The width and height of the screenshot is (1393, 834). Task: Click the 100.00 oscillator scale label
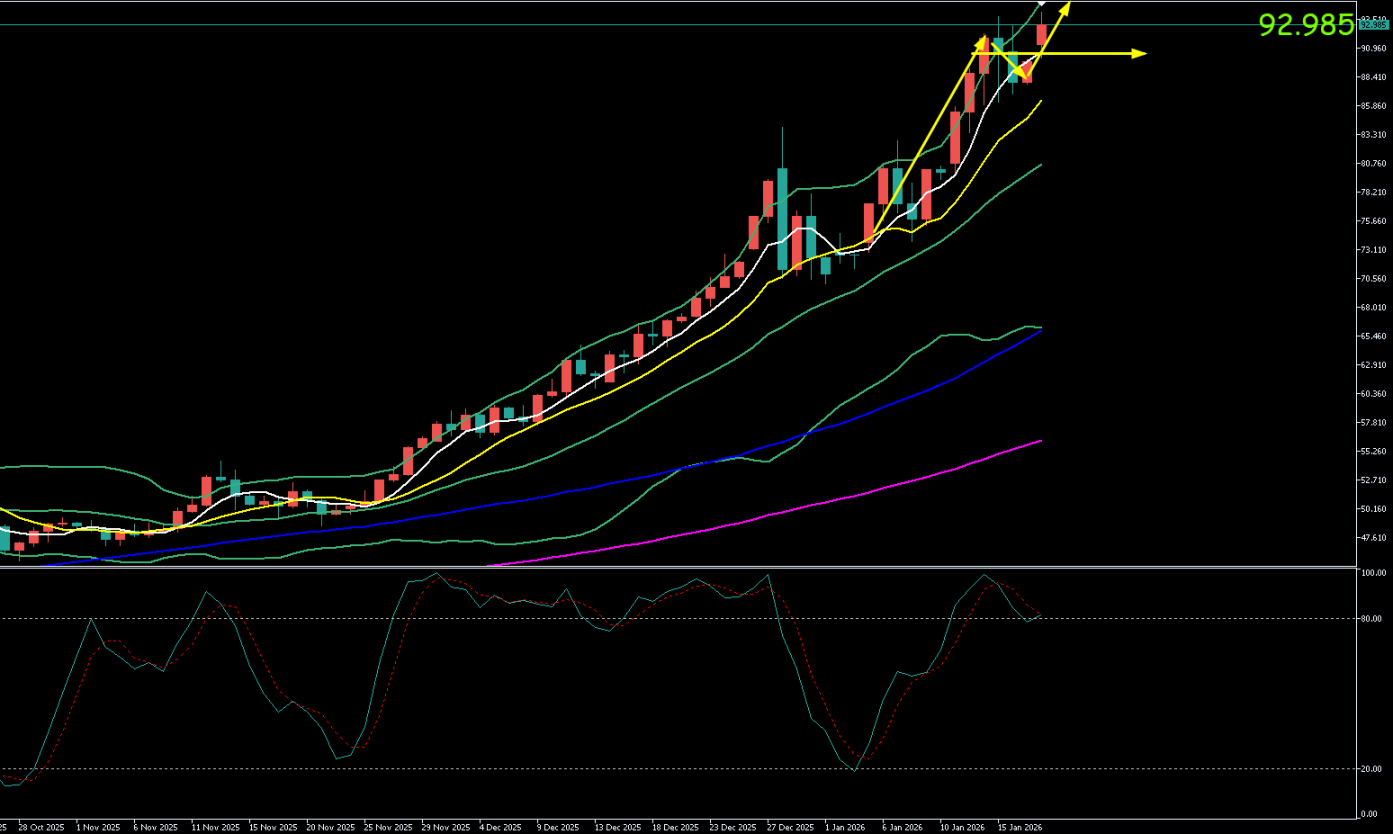pos(1370,573)
